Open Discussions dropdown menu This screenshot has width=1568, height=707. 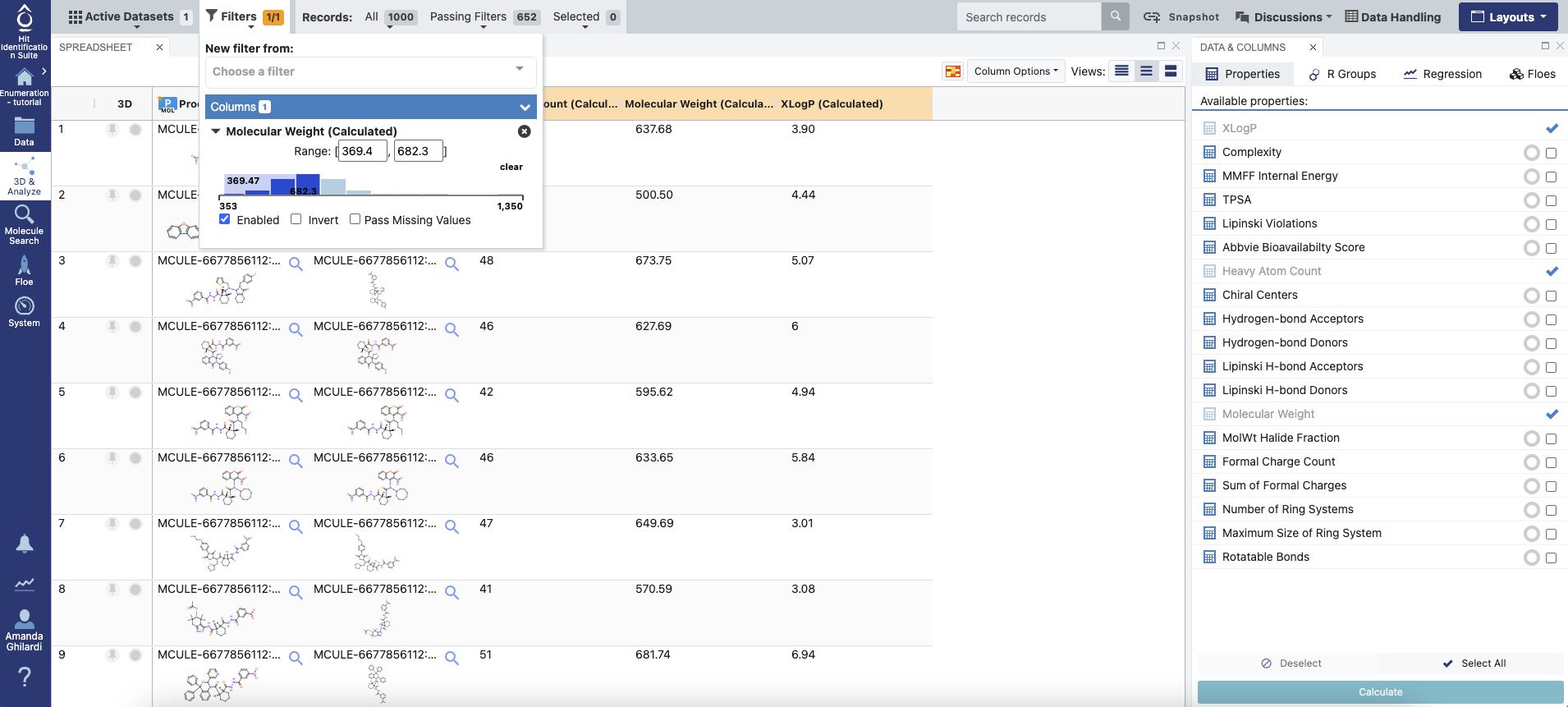[x=1283, y=16]
